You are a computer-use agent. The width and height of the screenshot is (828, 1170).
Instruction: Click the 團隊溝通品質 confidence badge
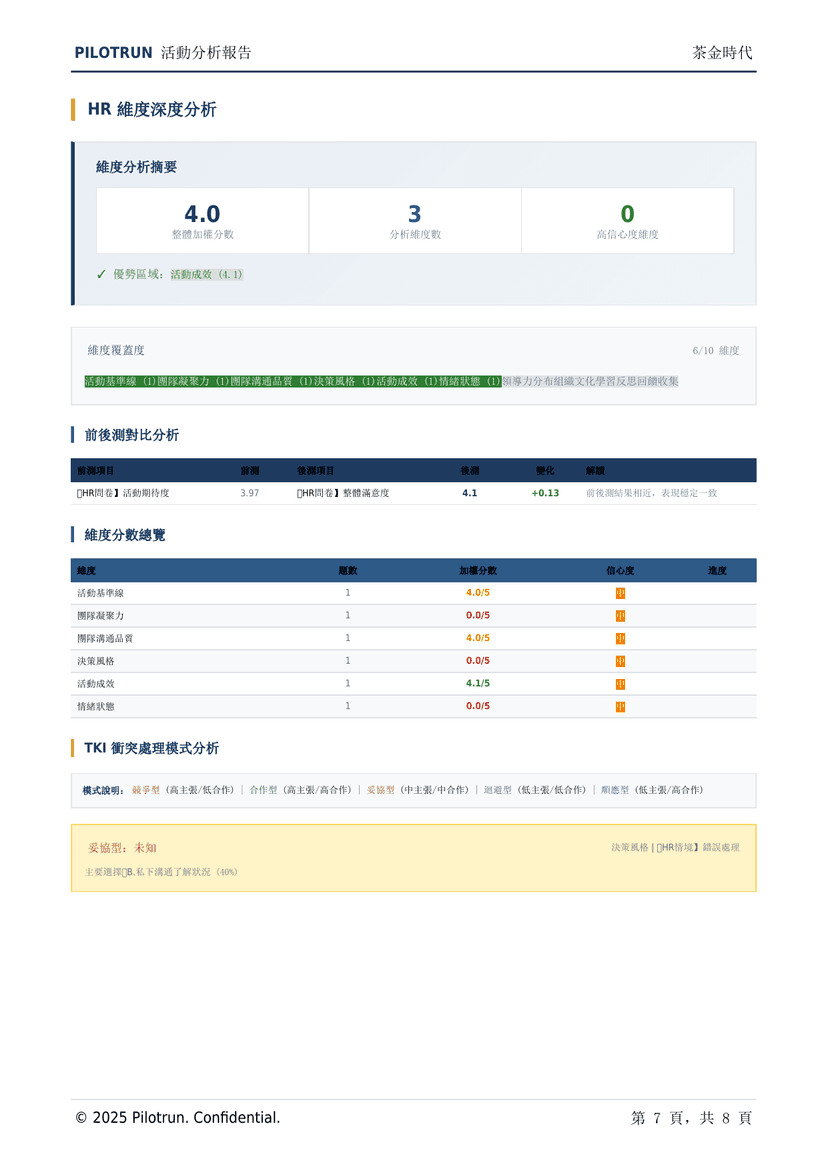point(619,638)
